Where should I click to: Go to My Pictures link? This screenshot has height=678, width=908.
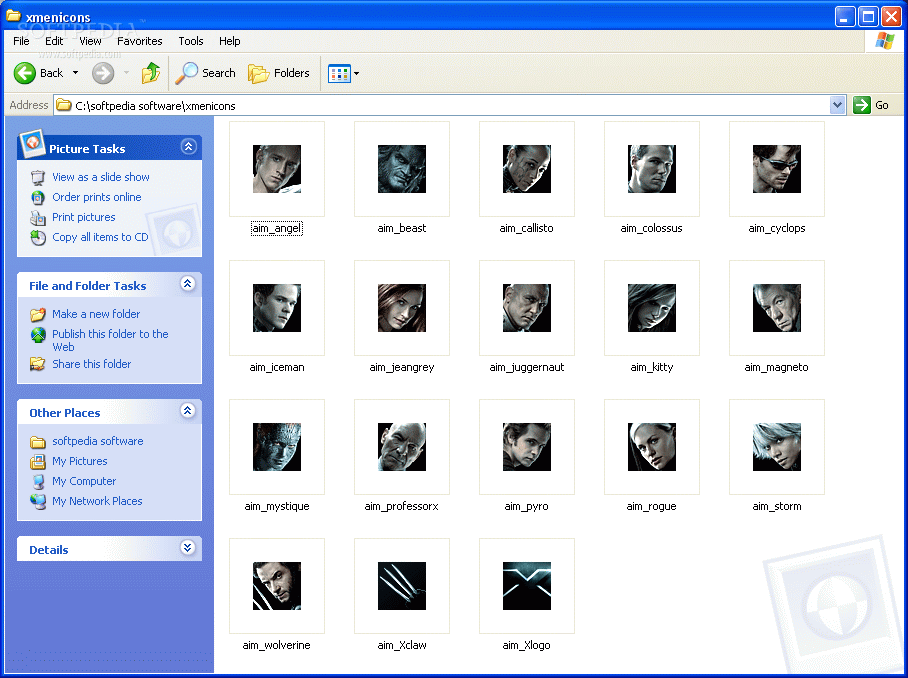[80, 461]
